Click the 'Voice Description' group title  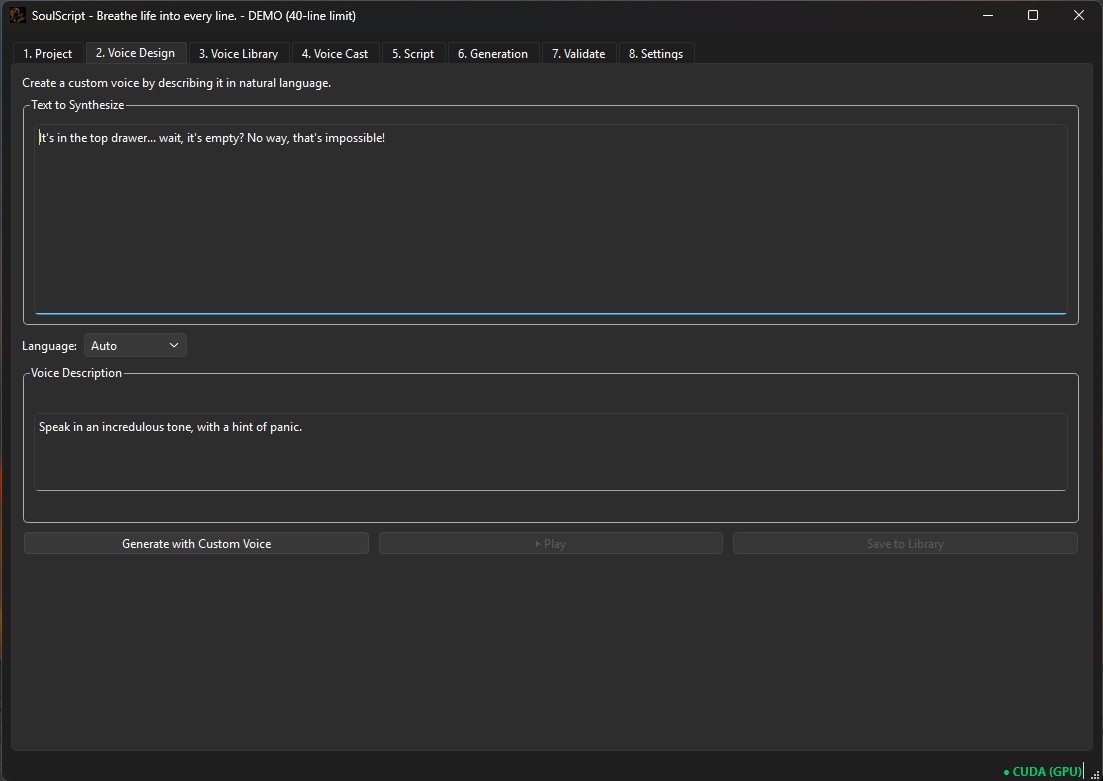[76, 373]
